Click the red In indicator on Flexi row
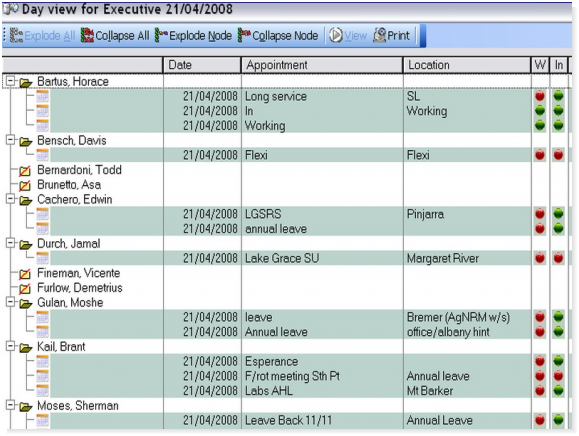Image resolution: width=579 pixels, height=436 pixels. 558,155
